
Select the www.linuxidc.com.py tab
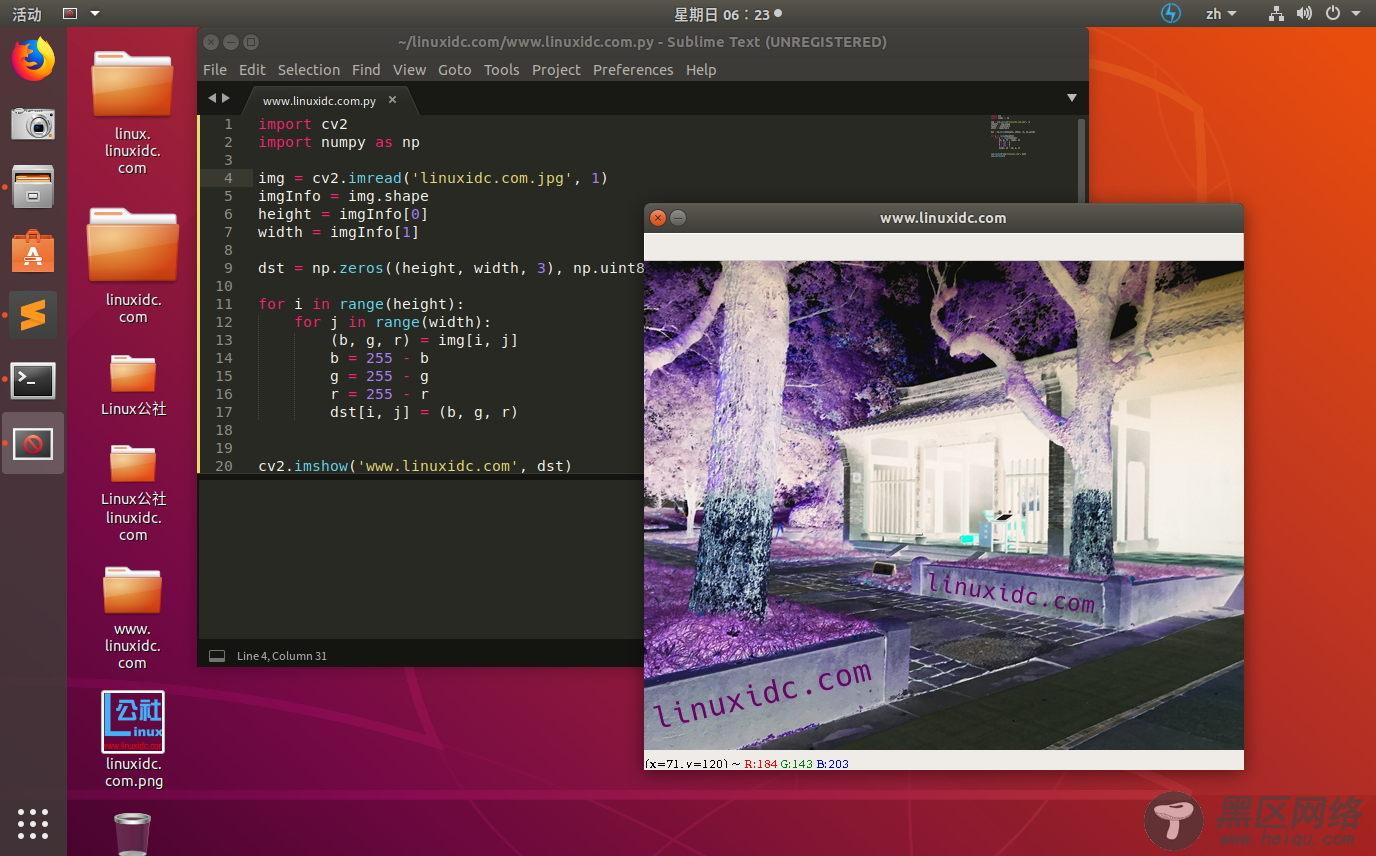(x=319, y=100)
